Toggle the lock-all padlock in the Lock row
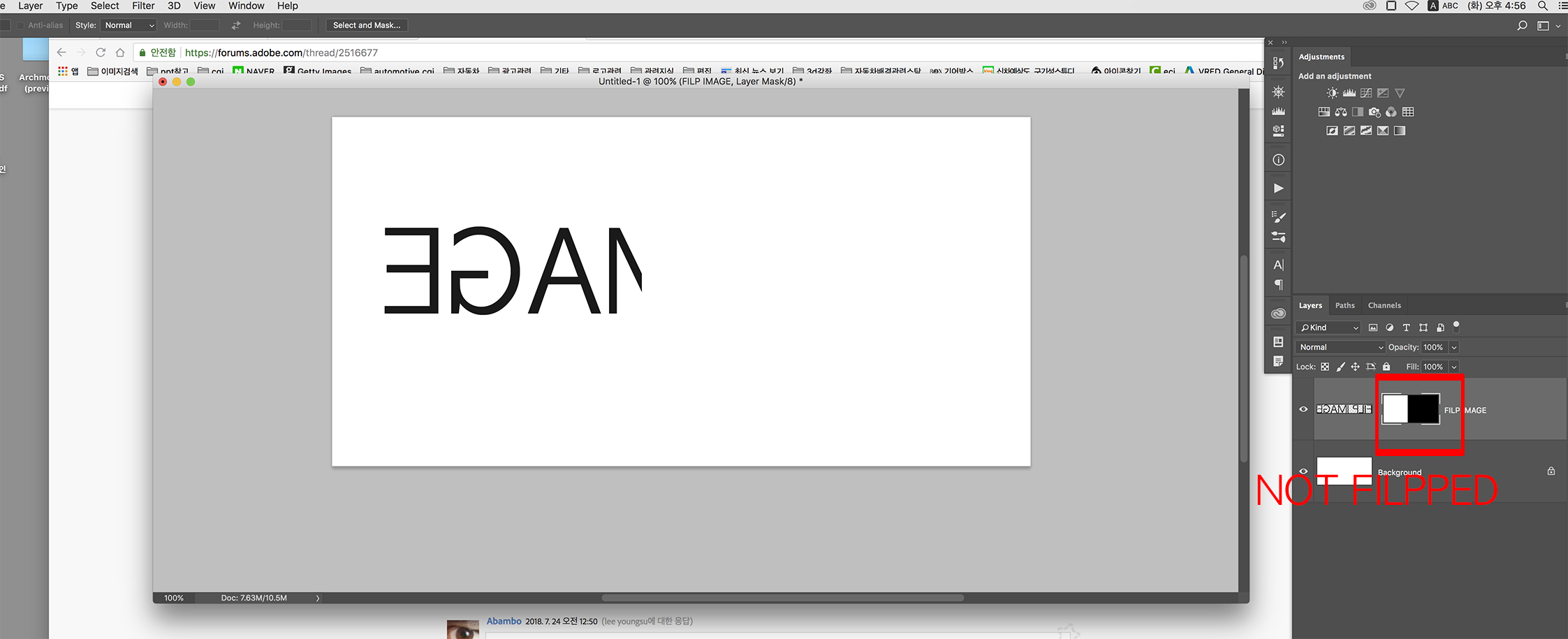1568x639 pixels. (x=1386, y=367)
